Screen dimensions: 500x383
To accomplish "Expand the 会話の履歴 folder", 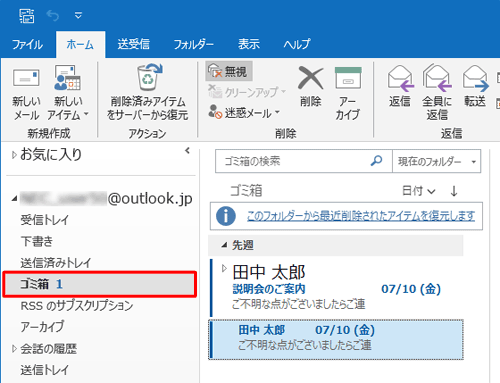I will [14, 349].
